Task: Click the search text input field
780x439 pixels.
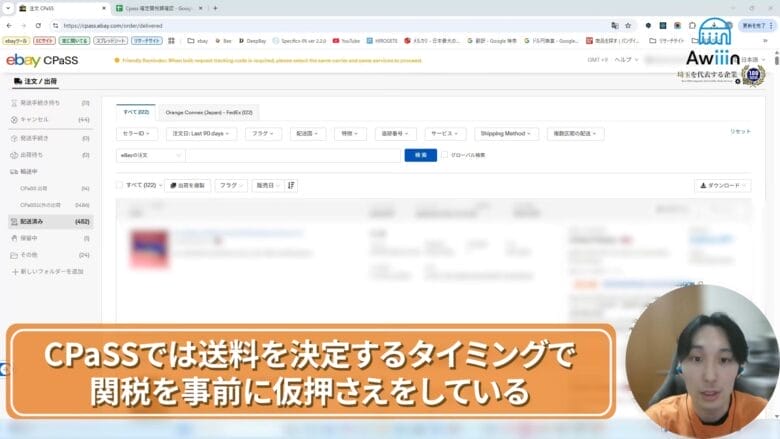Action: click(293, 155)
